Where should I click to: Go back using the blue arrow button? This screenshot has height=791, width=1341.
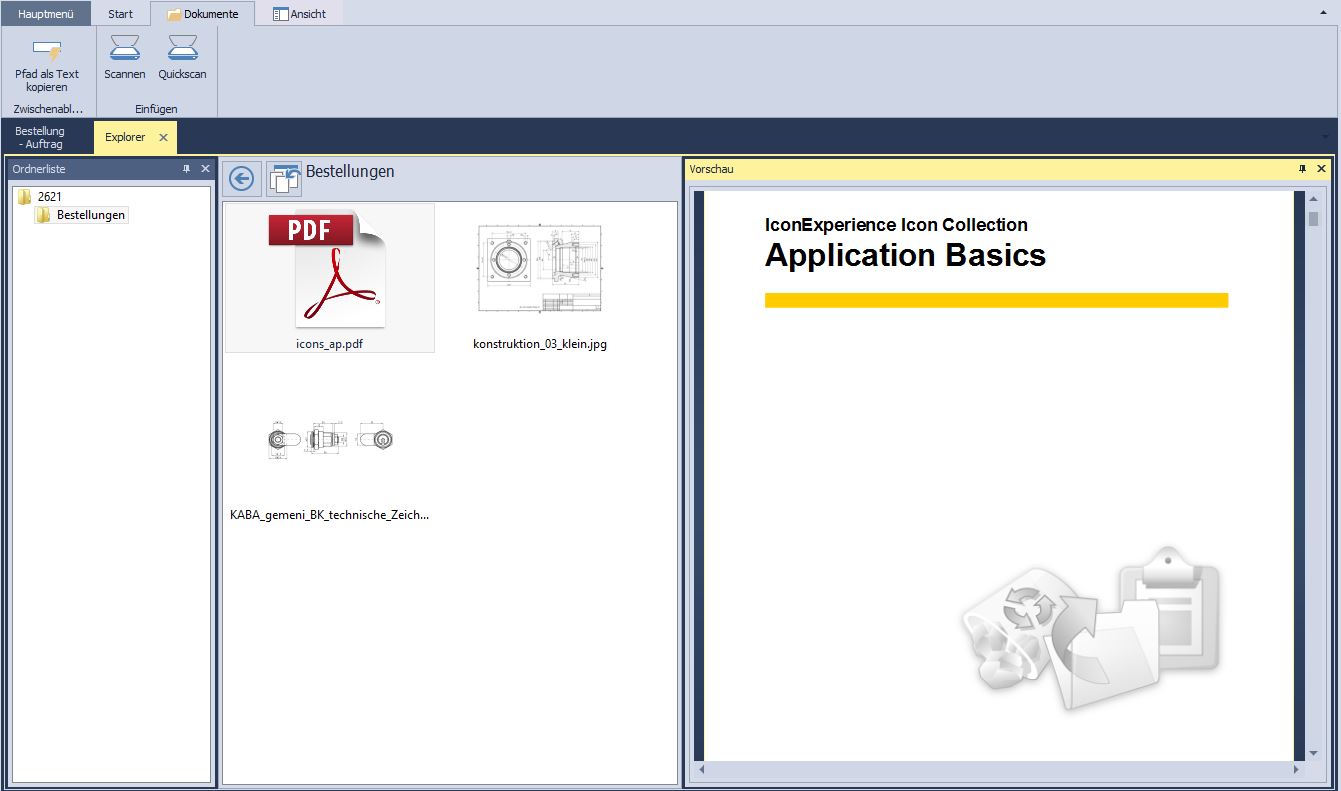tap(241, 178)
